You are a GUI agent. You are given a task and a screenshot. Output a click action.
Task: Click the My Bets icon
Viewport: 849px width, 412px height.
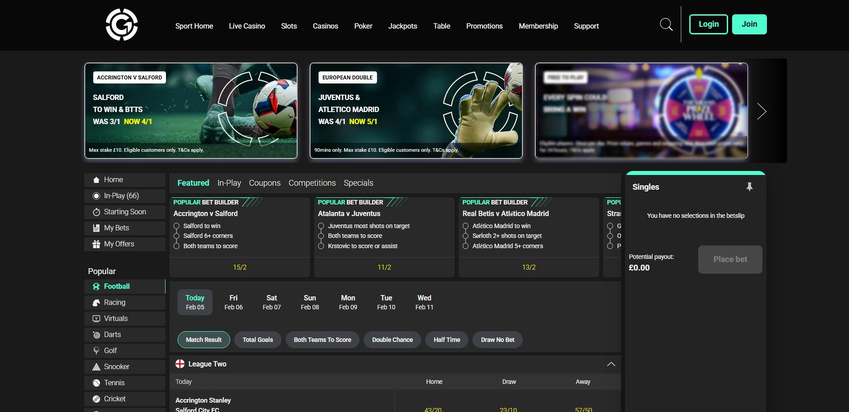(96, 228)
